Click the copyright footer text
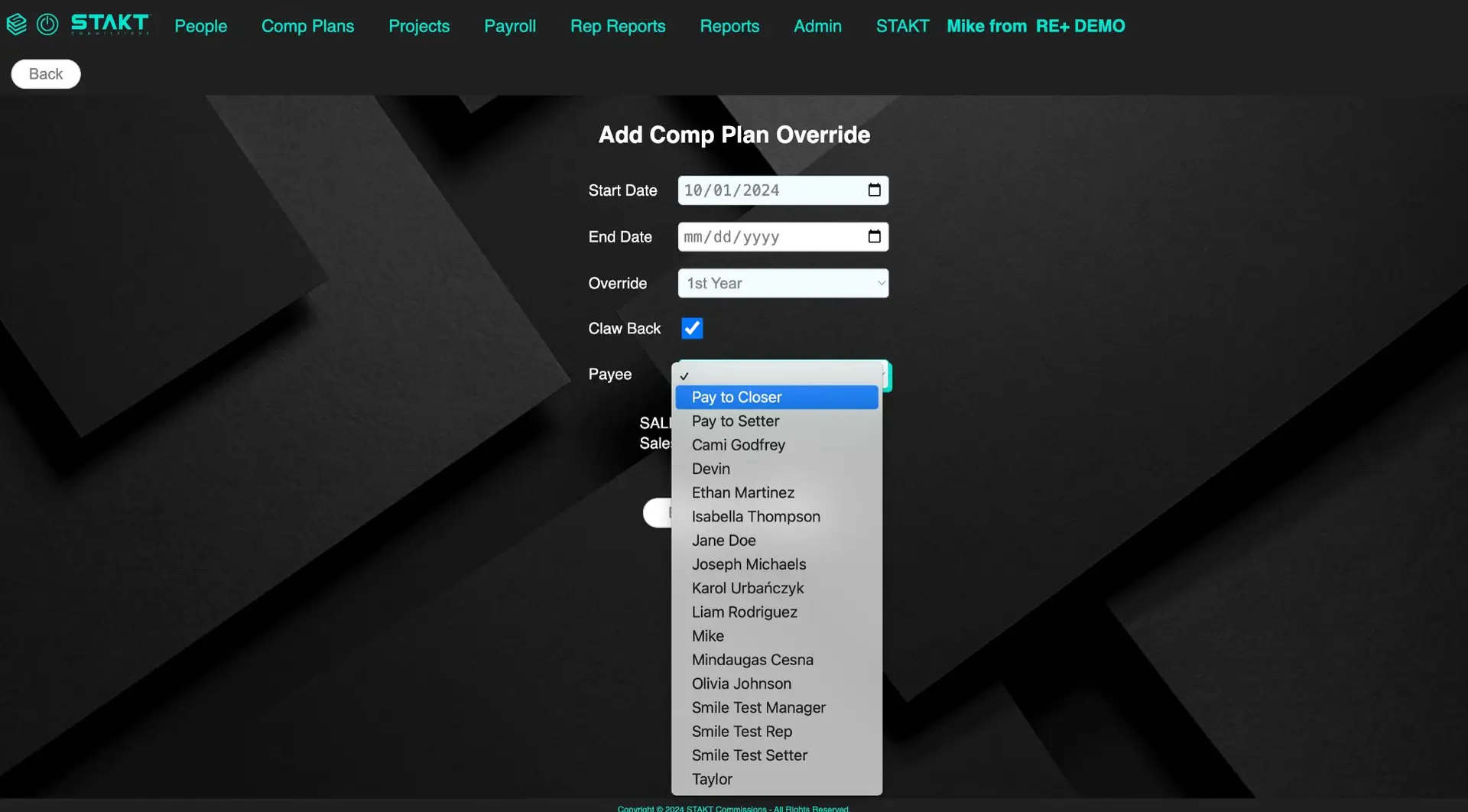This screenshot has width=1468, height=812. click(x=733, y=808)
